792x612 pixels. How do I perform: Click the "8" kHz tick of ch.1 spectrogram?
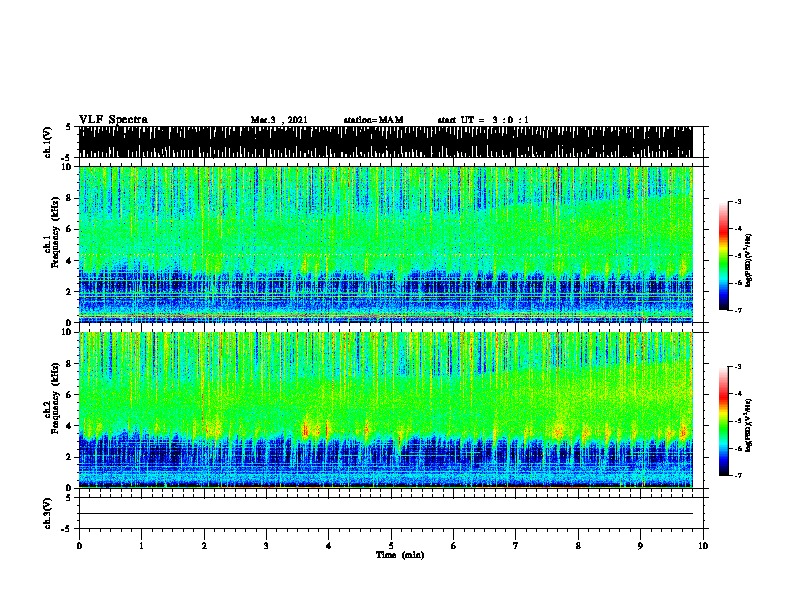[x=69, y=198]
